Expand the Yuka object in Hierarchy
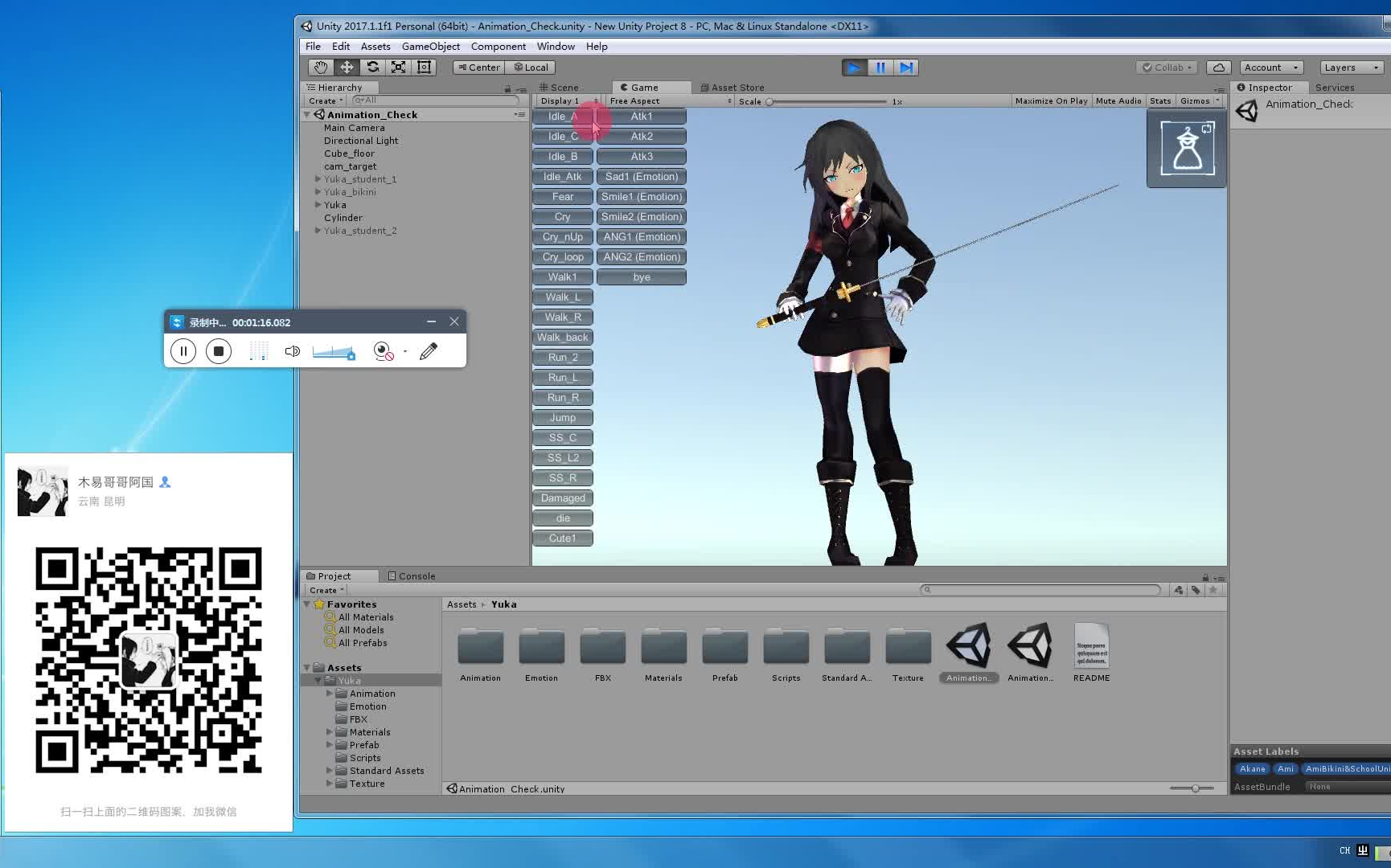Screen dimensions: 1391x868 coord(318,204)
